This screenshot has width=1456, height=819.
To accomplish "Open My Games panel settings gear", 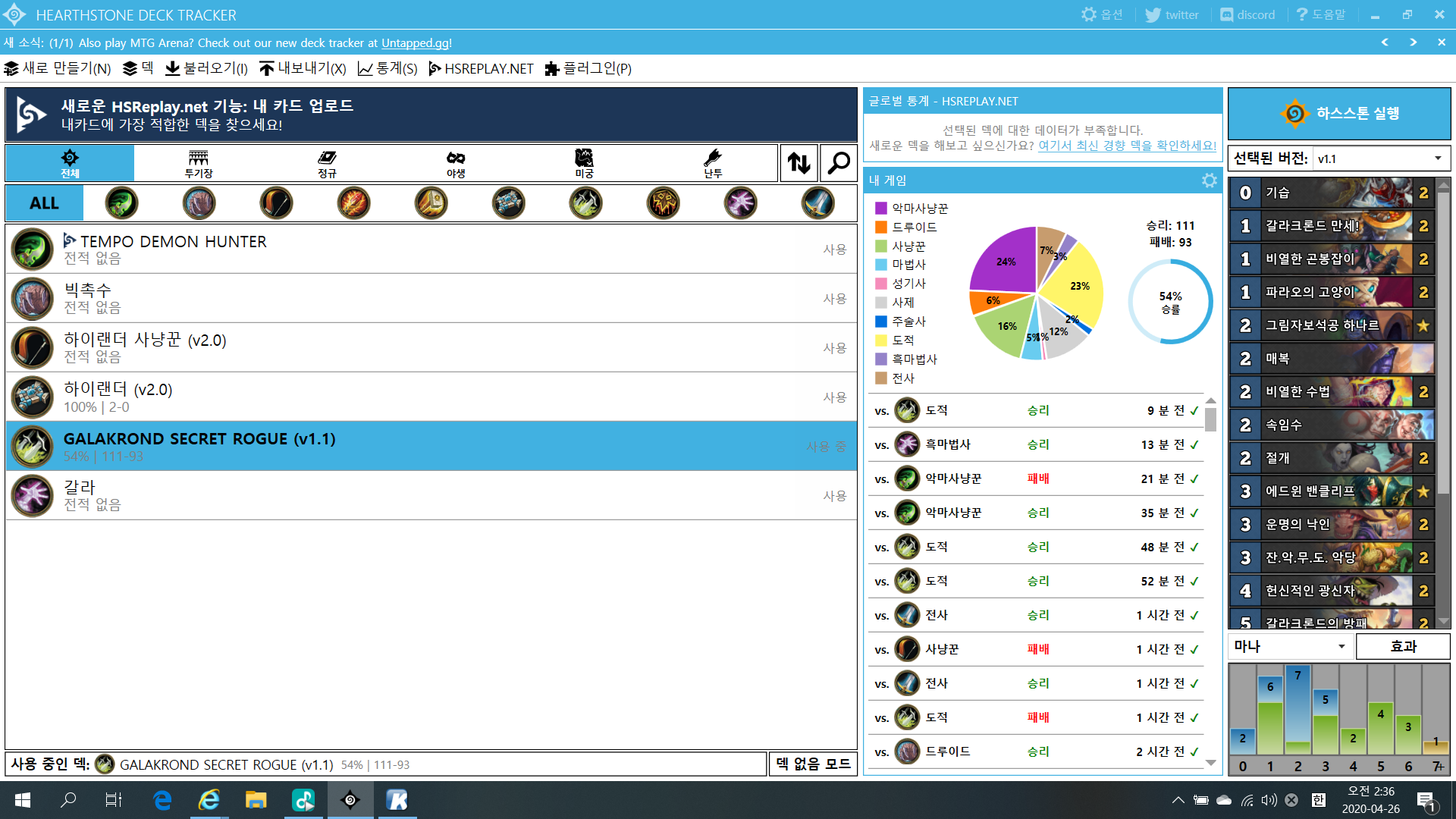I will (x=1209, y=180).
